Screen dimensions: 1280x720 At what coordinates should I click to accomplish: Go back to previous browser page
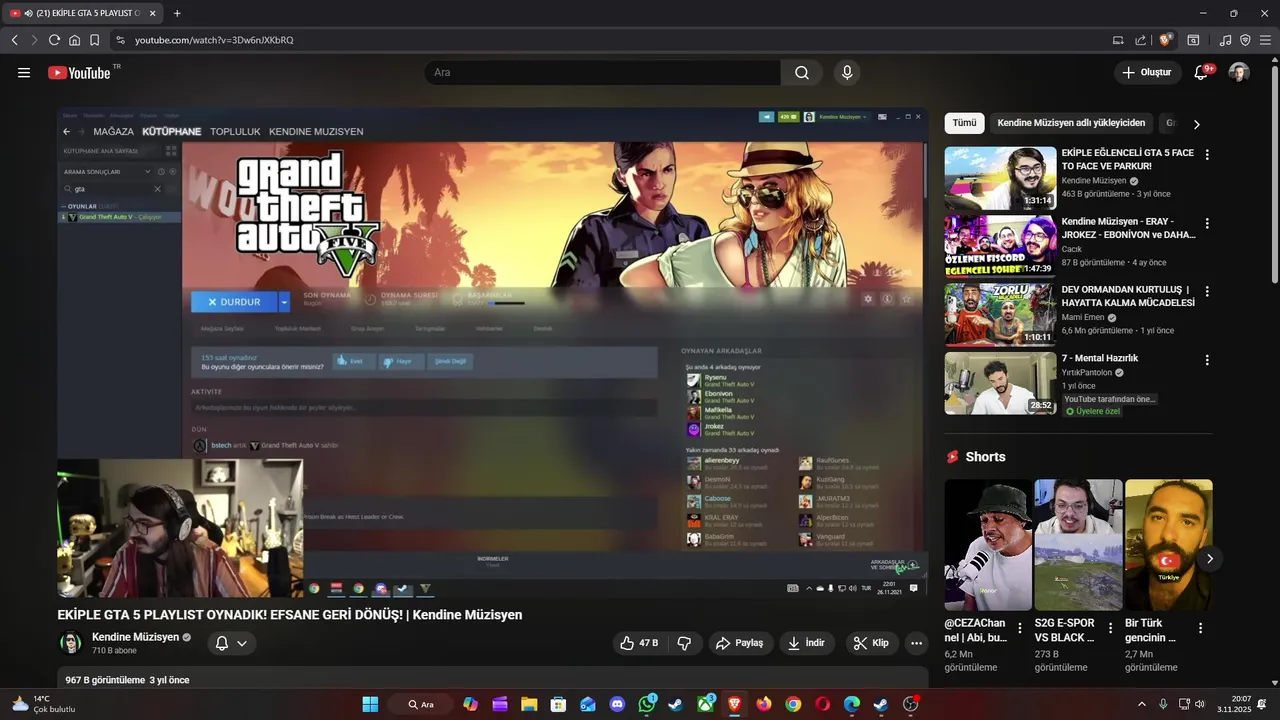tap(14, 40)
